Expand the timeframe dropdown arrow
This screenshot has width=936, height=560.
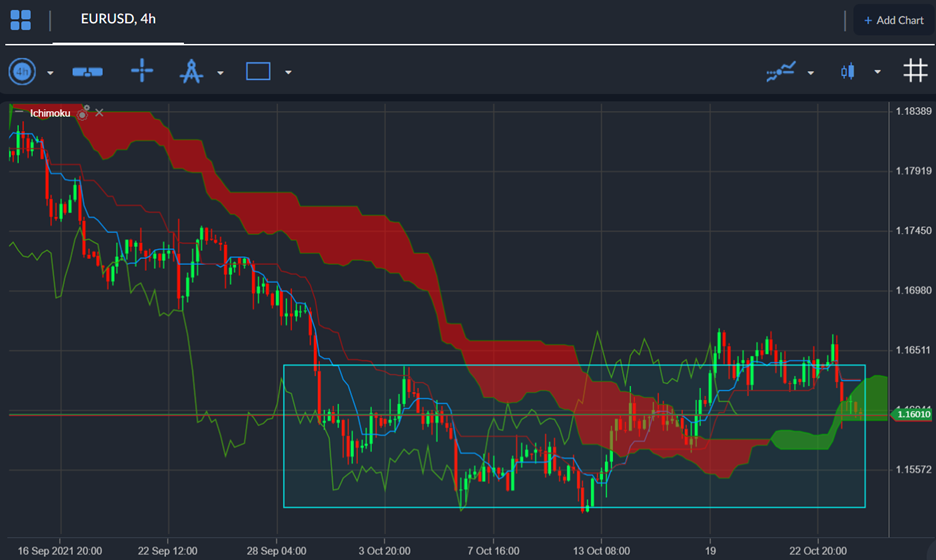click(x=50, y=73)
